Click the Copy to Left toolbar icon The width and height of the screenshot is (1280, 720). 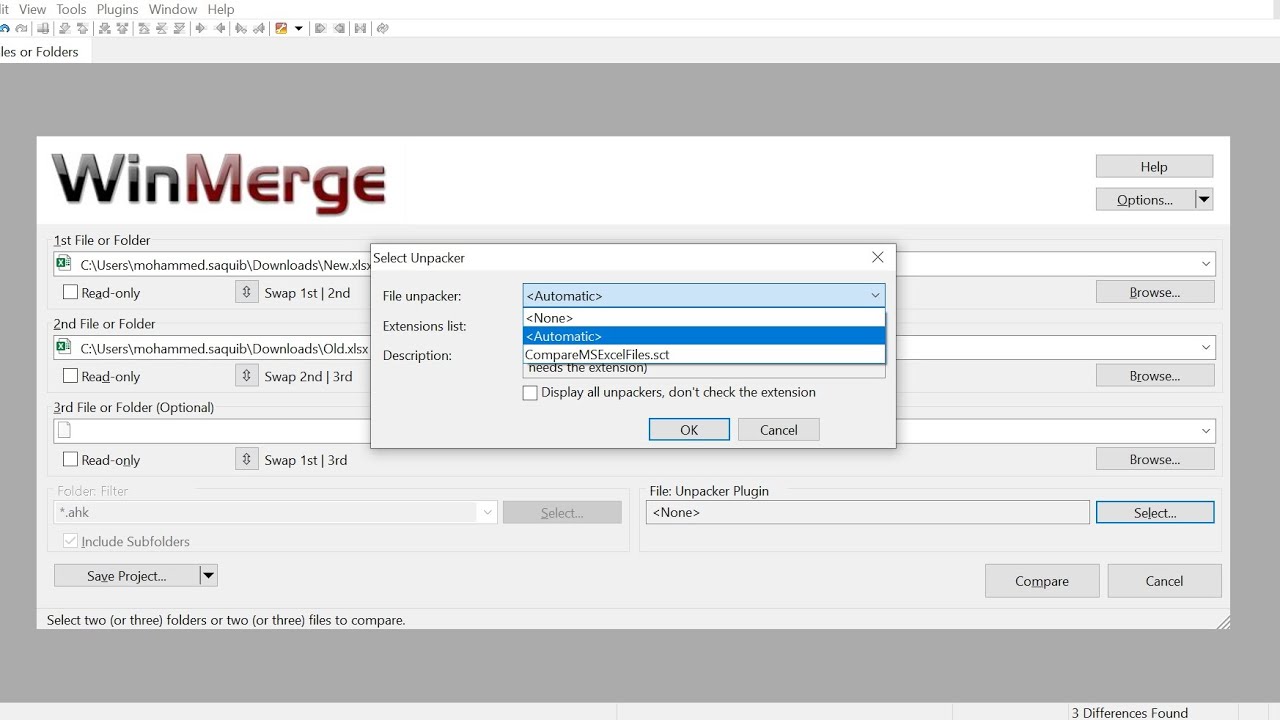[221, 28]
